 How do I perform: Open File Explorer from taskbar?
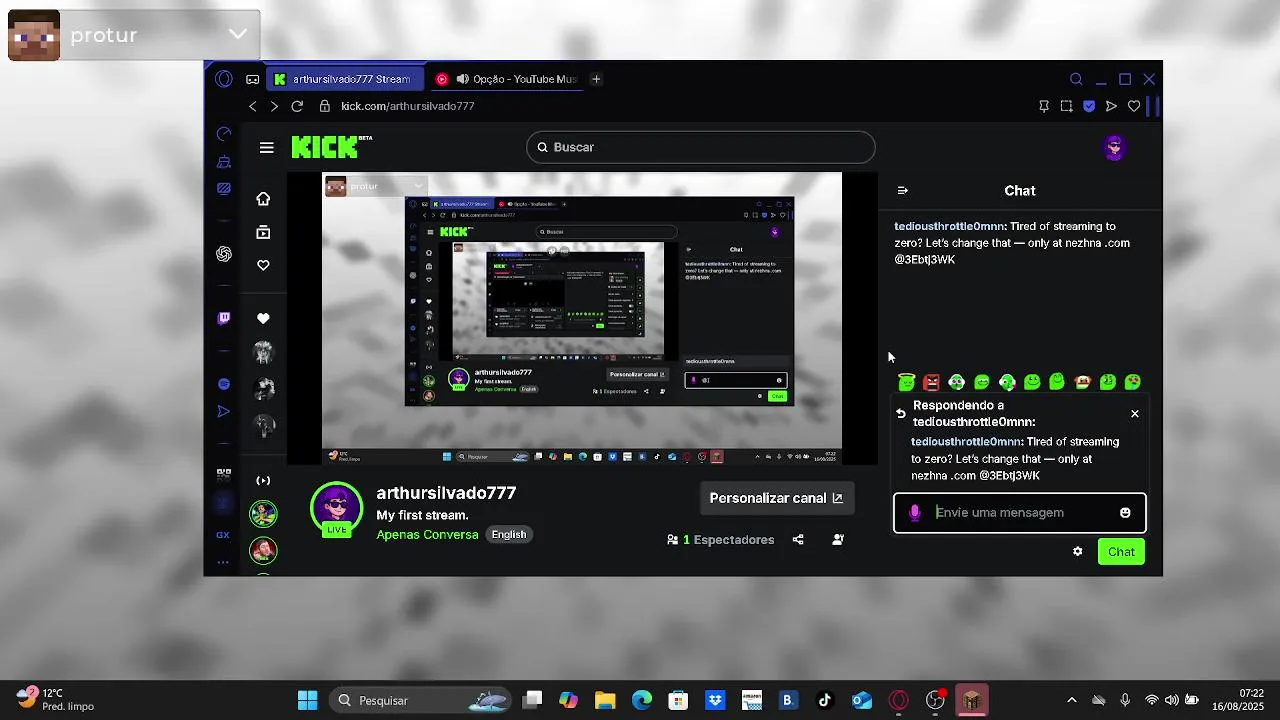pos(605,700)
